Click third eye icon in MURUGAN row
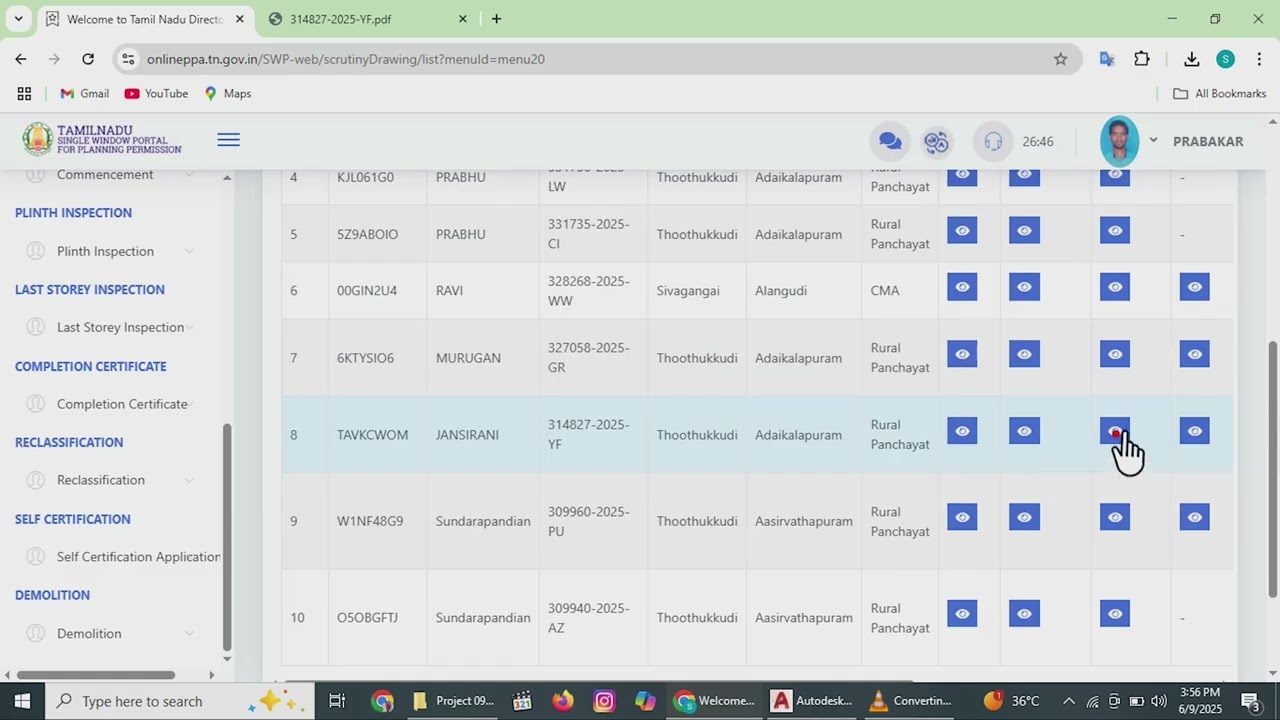Viewport: 1280px width, 720px height. coord(1115,354)
